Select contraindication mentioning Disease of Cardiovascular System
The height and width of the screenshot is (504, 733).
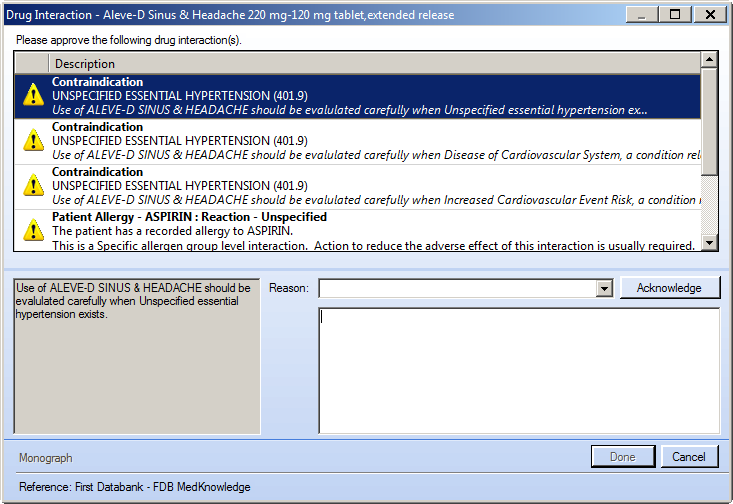pos(358,141)
